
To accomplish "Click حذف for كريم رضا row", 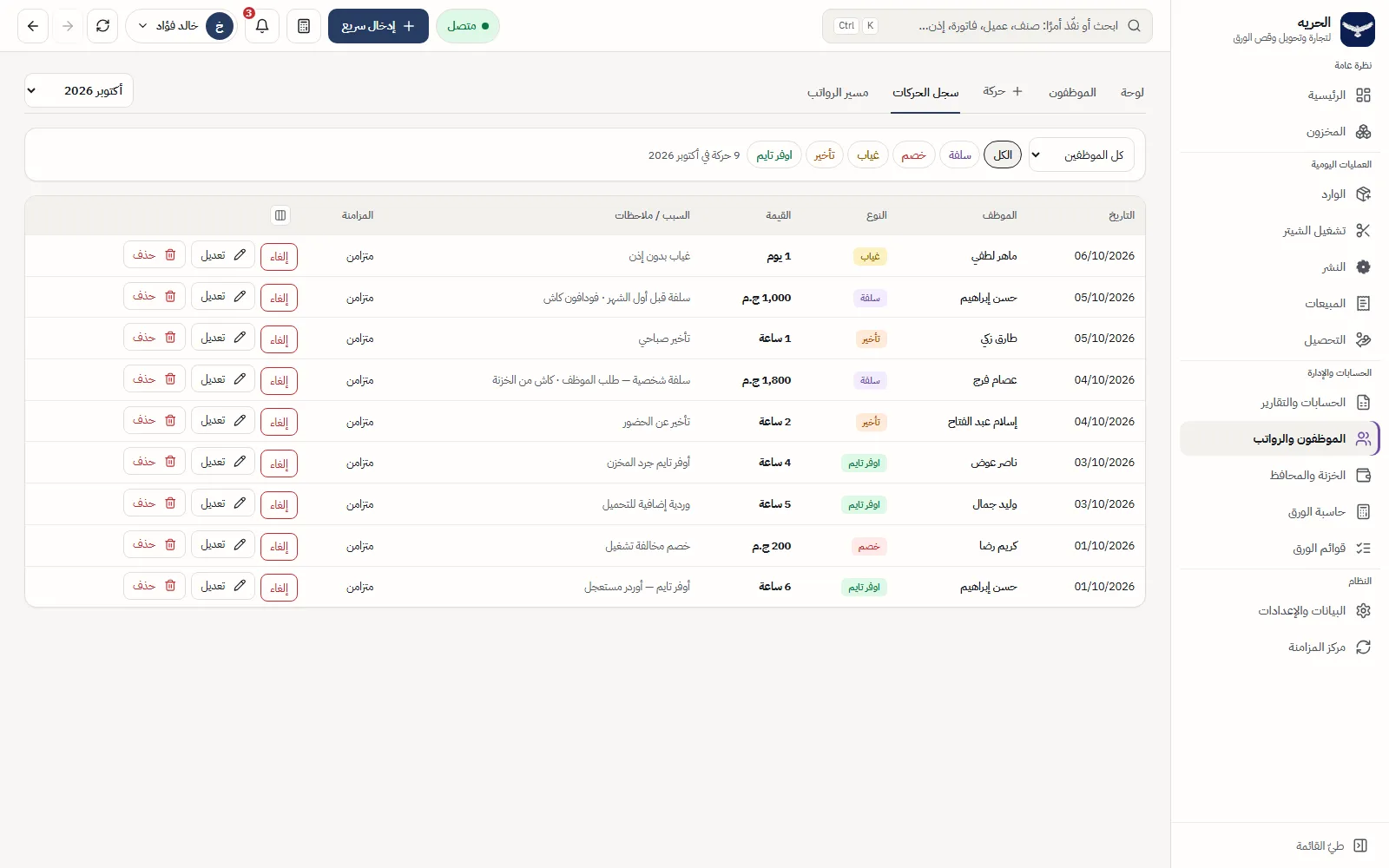I will coord(155,544).
